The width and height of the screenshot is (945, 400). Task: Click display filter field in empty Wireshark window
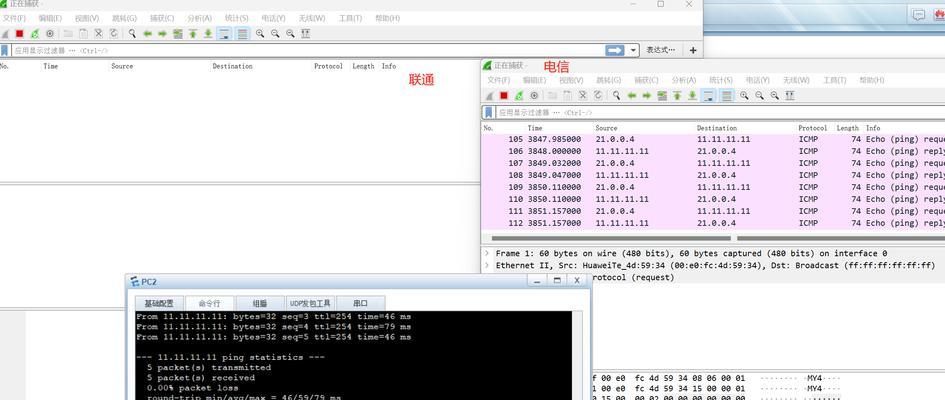point(307,51)
